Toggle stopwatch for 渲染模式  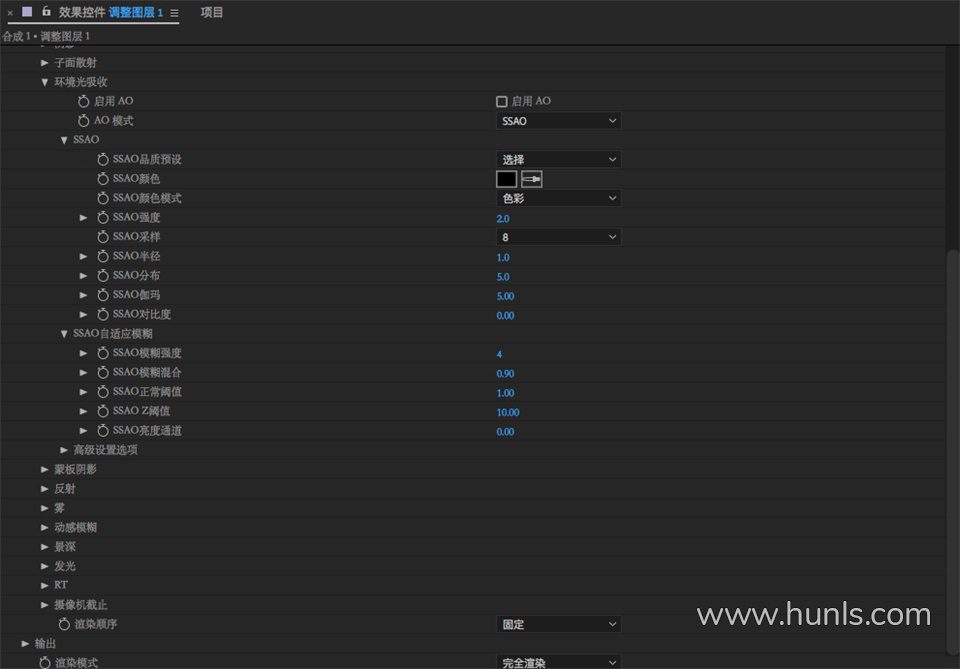tap(45, 663)
